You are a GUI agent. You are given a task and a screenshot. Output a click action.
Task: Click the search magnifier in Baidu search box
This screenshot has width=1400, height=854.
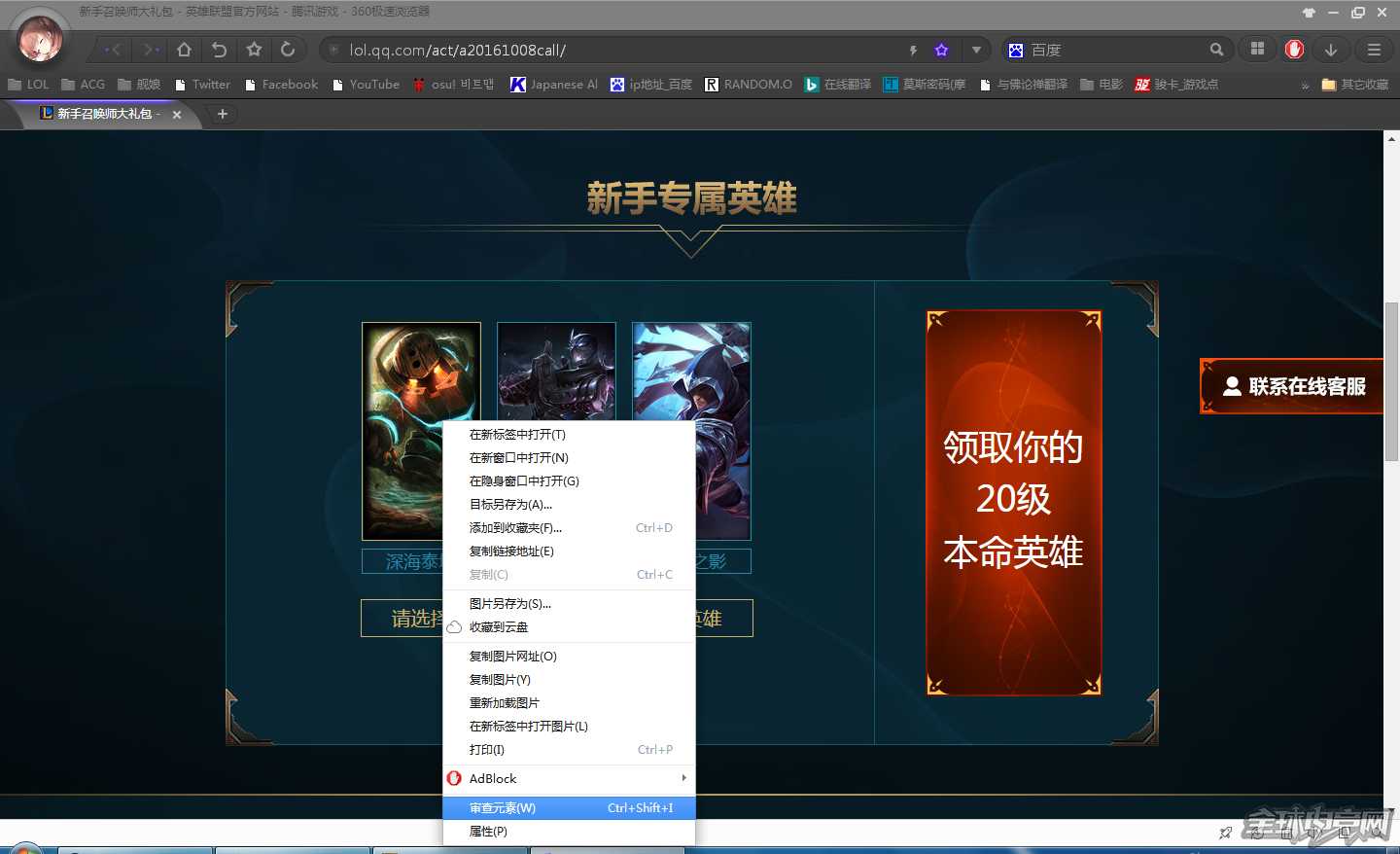(x=1216, y=50)
